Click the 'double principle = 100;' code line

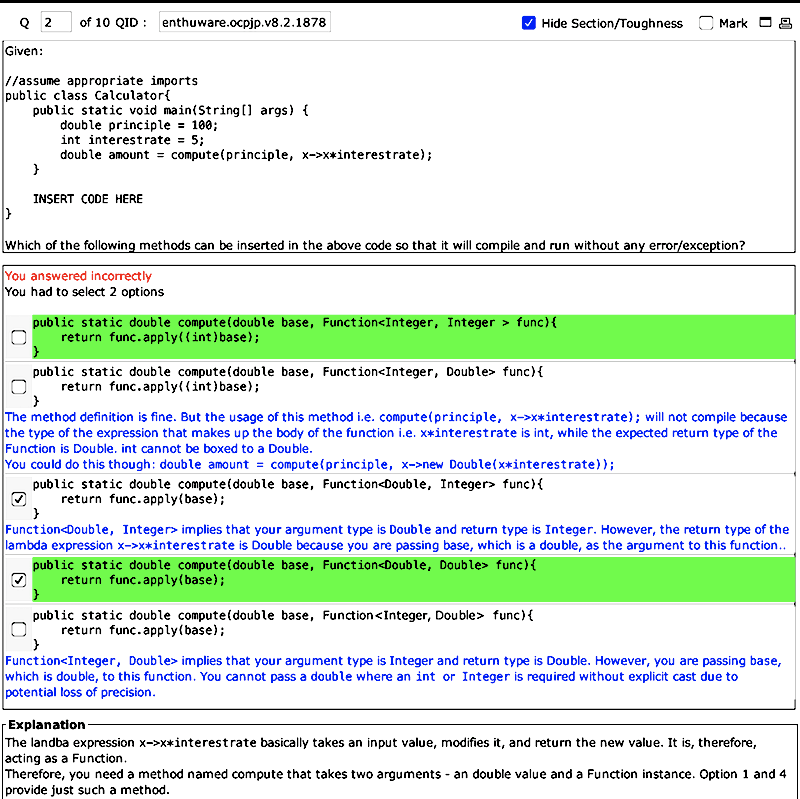(139, 126)
